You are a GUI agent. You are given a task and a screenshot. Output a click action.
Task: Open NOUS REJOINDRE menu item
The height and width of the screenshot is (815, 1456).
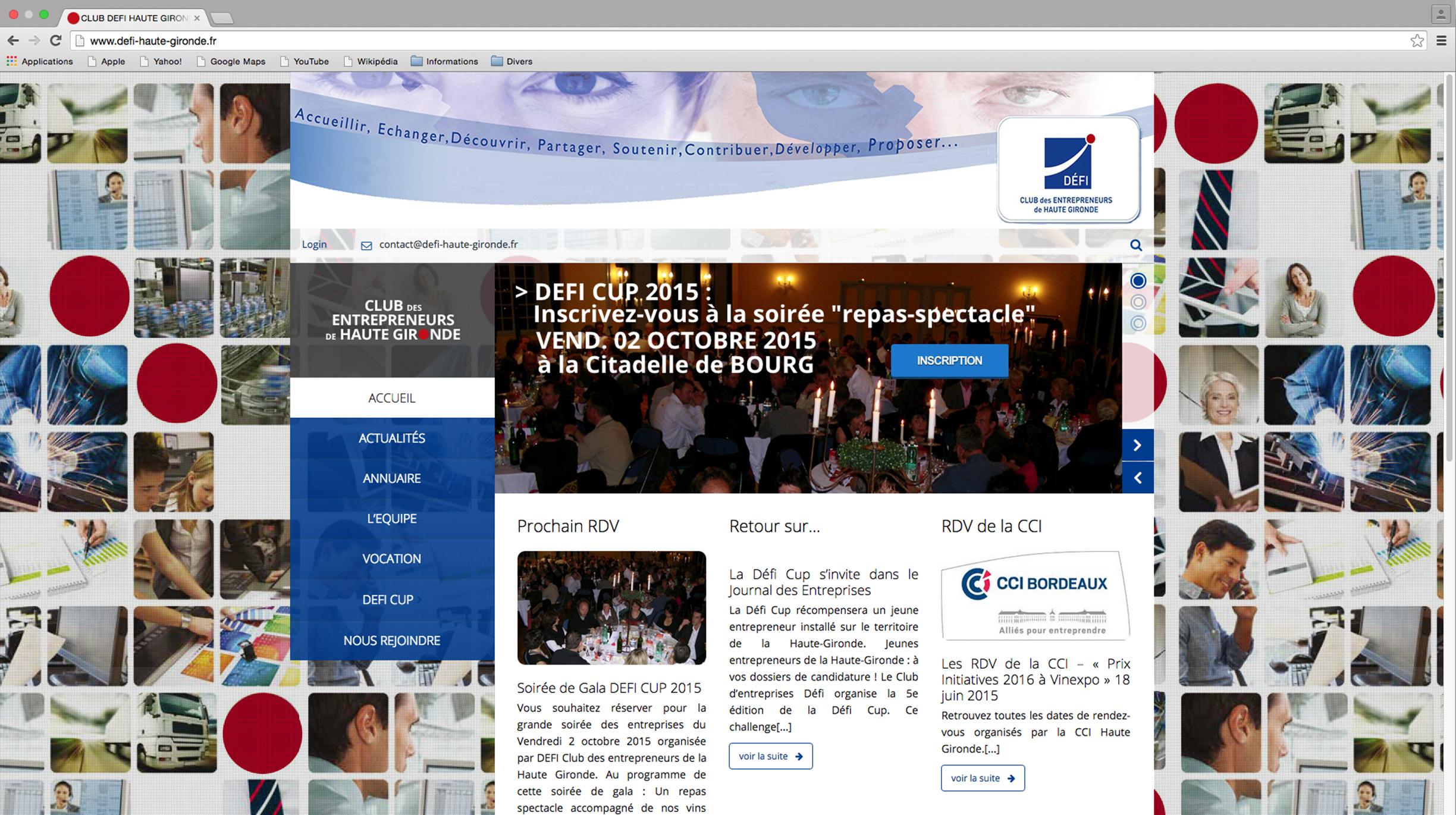391,641
